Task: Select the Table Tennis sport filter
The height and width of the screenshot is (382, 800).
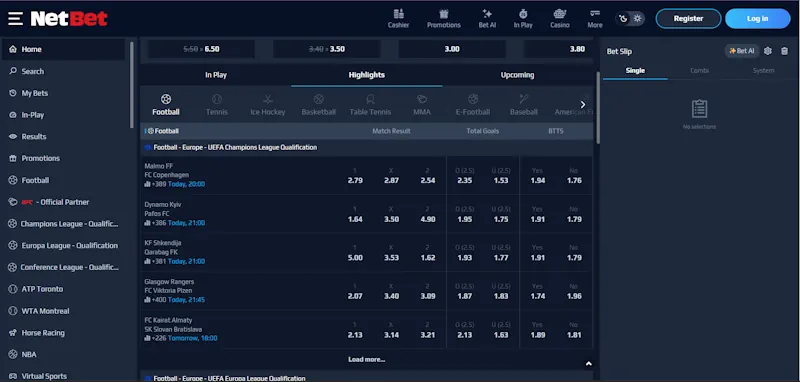Action: pyautogui.click(x=370, y=105)
